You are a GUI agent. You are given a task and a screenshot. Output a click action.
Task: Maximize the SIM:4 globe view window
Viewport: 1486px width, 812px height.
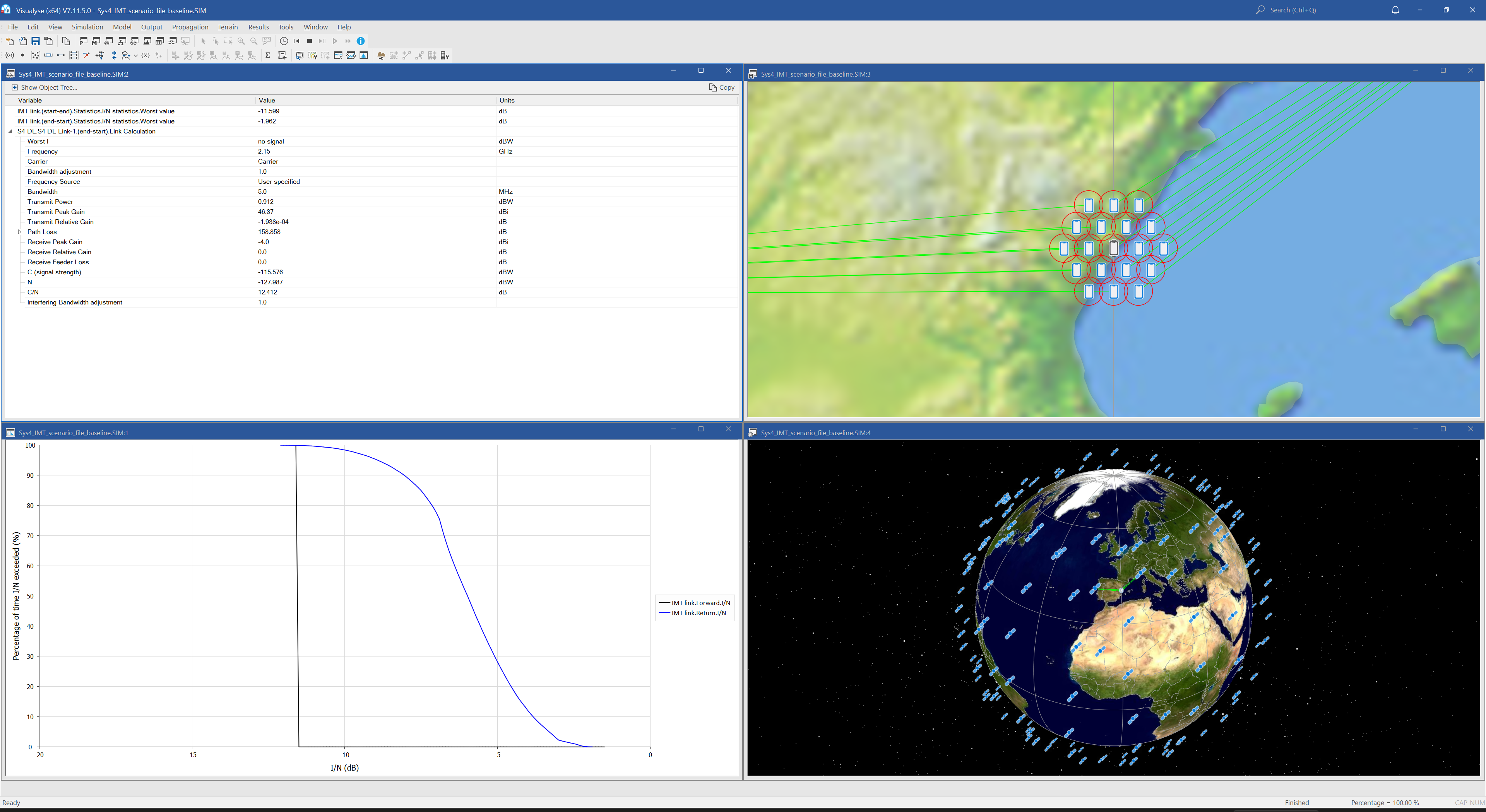(1443, 429)
